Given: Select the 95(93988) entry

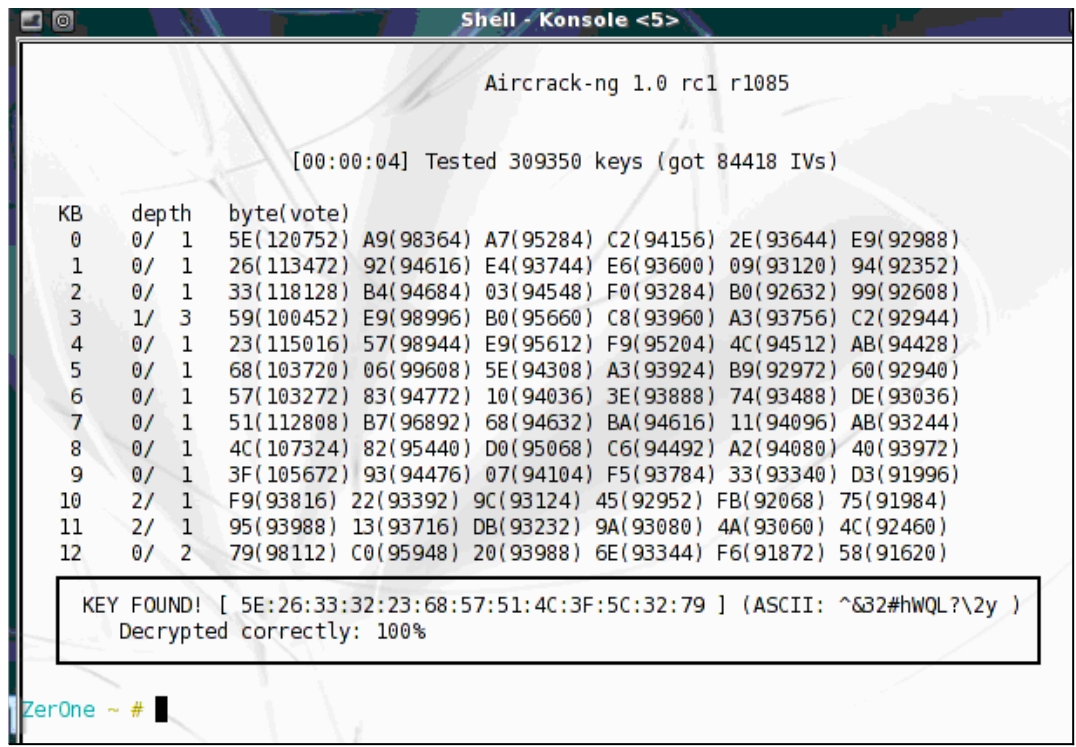Looking at the screenshot, I should (283, 527).
